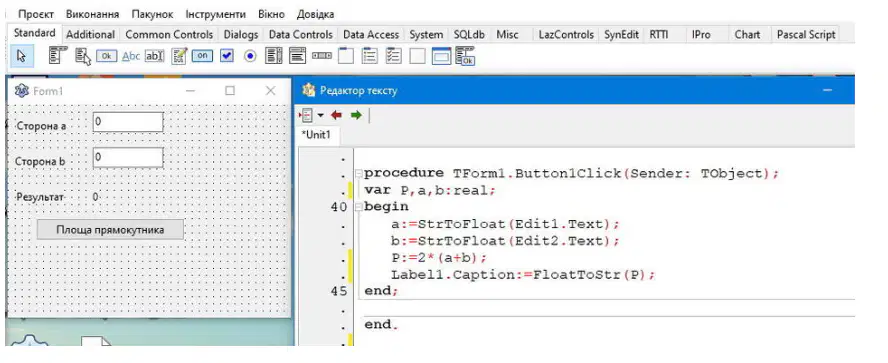
Task: Pick the TComboBox component icon
Action: click(x=298, y=56)
